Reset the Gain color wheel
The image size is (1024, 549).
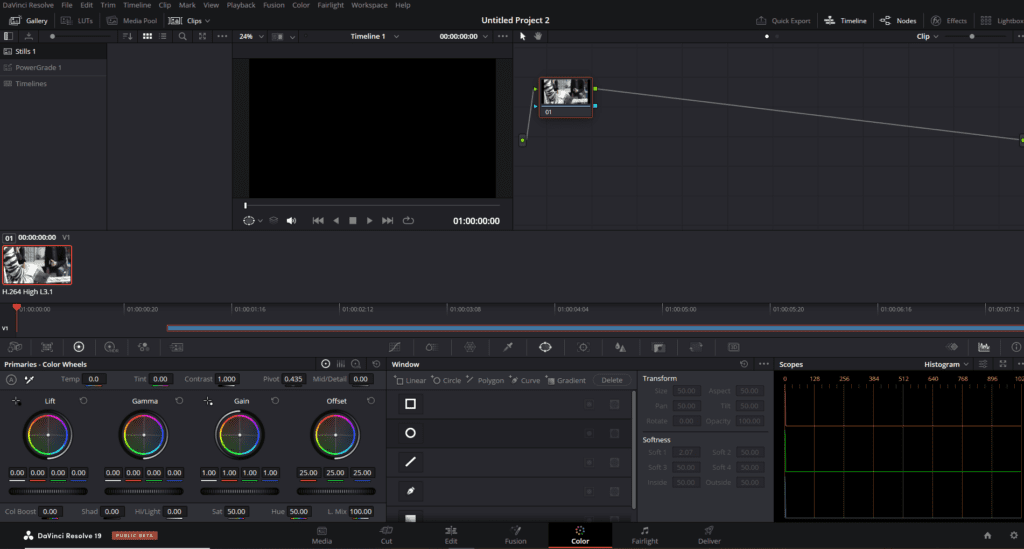(x=275, y=401)
